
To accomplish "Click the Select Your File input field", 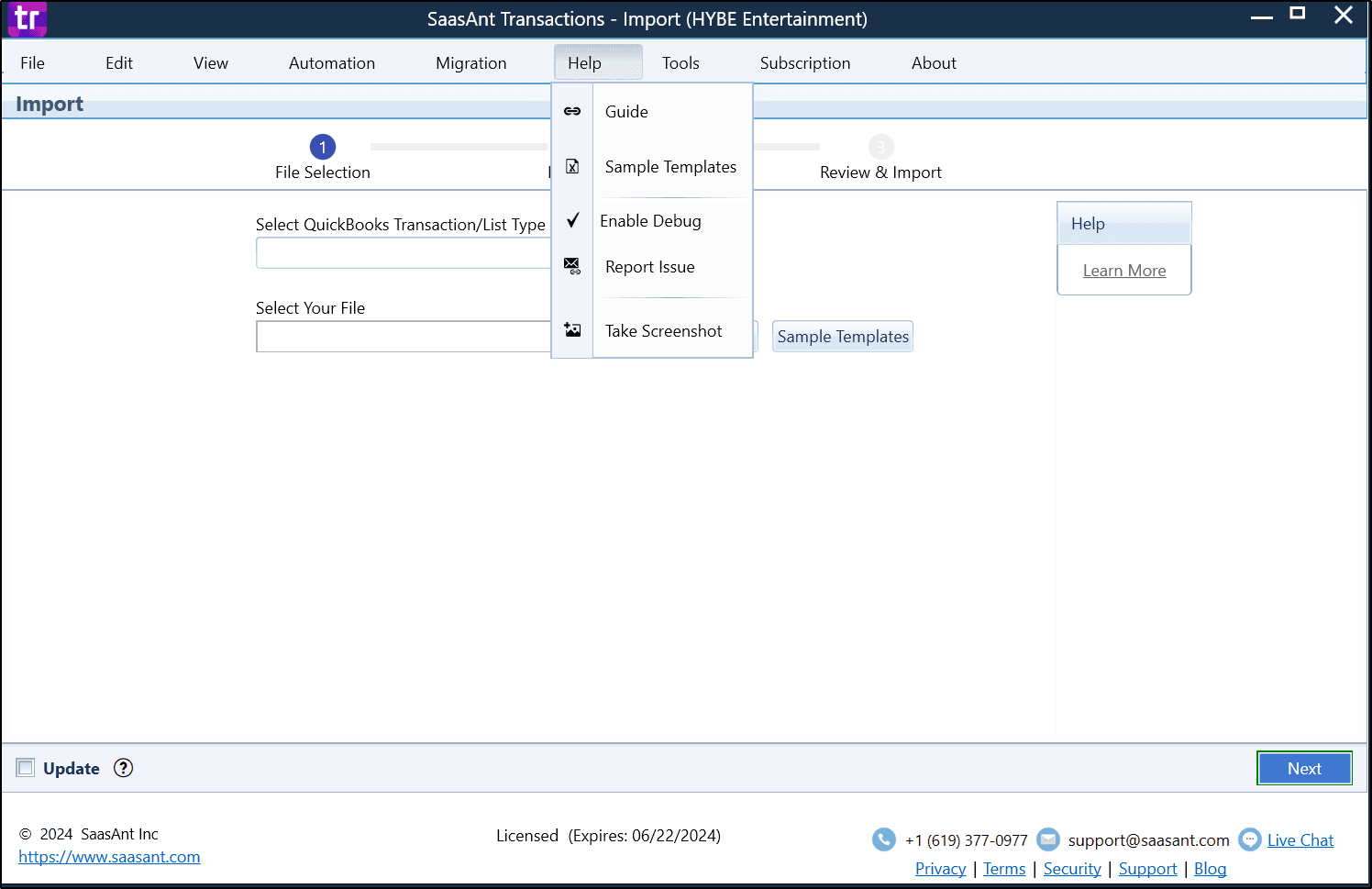I will (x=404, y=337).
